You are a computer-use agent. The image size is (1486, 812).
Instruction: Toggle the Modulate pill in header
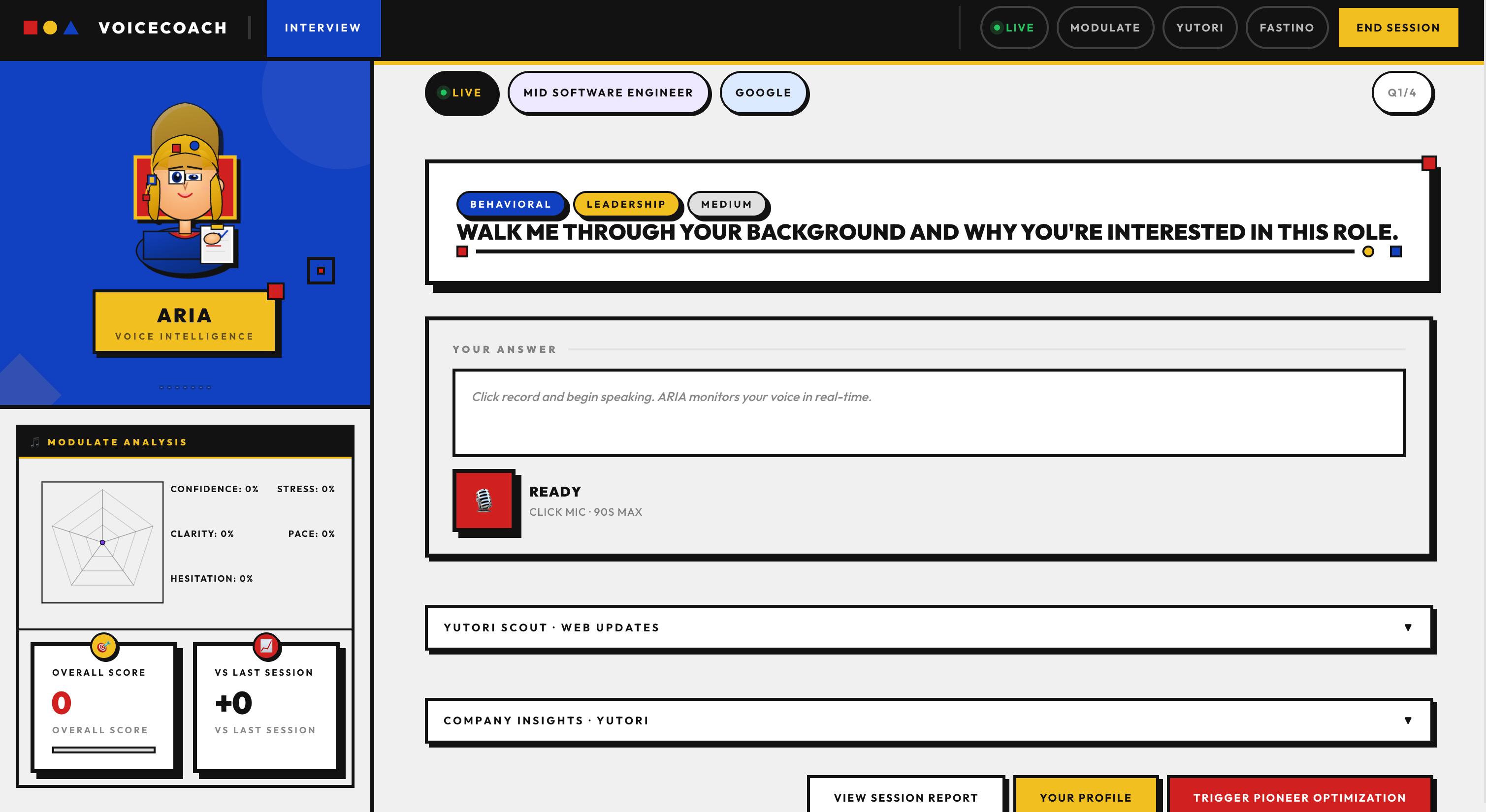1105,28
